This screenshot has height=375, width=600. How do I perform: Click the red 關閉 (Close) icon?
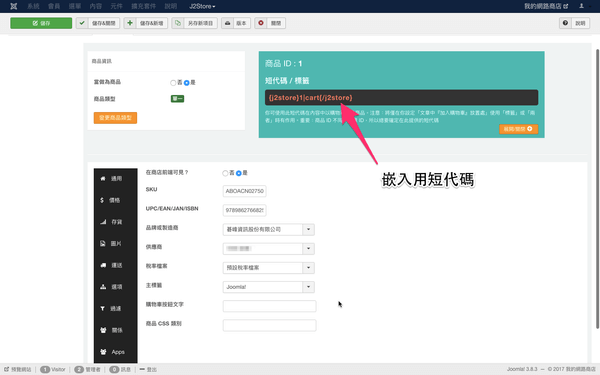[x=261, y=23]
